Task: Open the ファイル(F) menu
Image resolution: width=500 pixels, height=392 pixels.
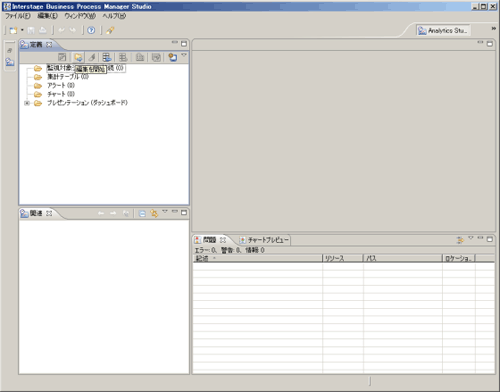Action: pos(17,16)
